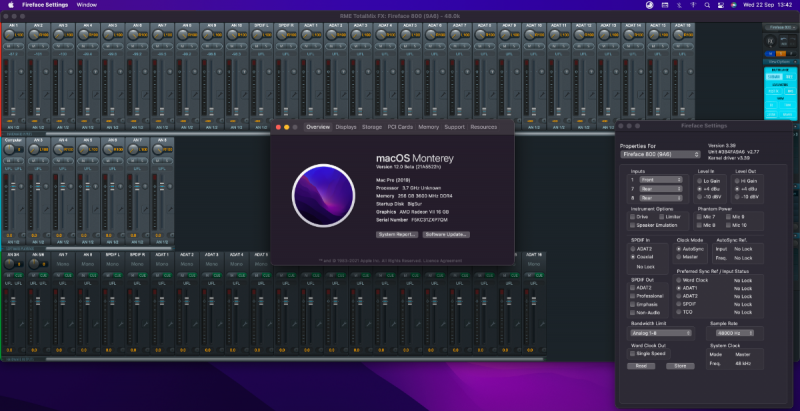Click the System Report button
Viewport: 800px width, 411px height.
coord(397,233)
